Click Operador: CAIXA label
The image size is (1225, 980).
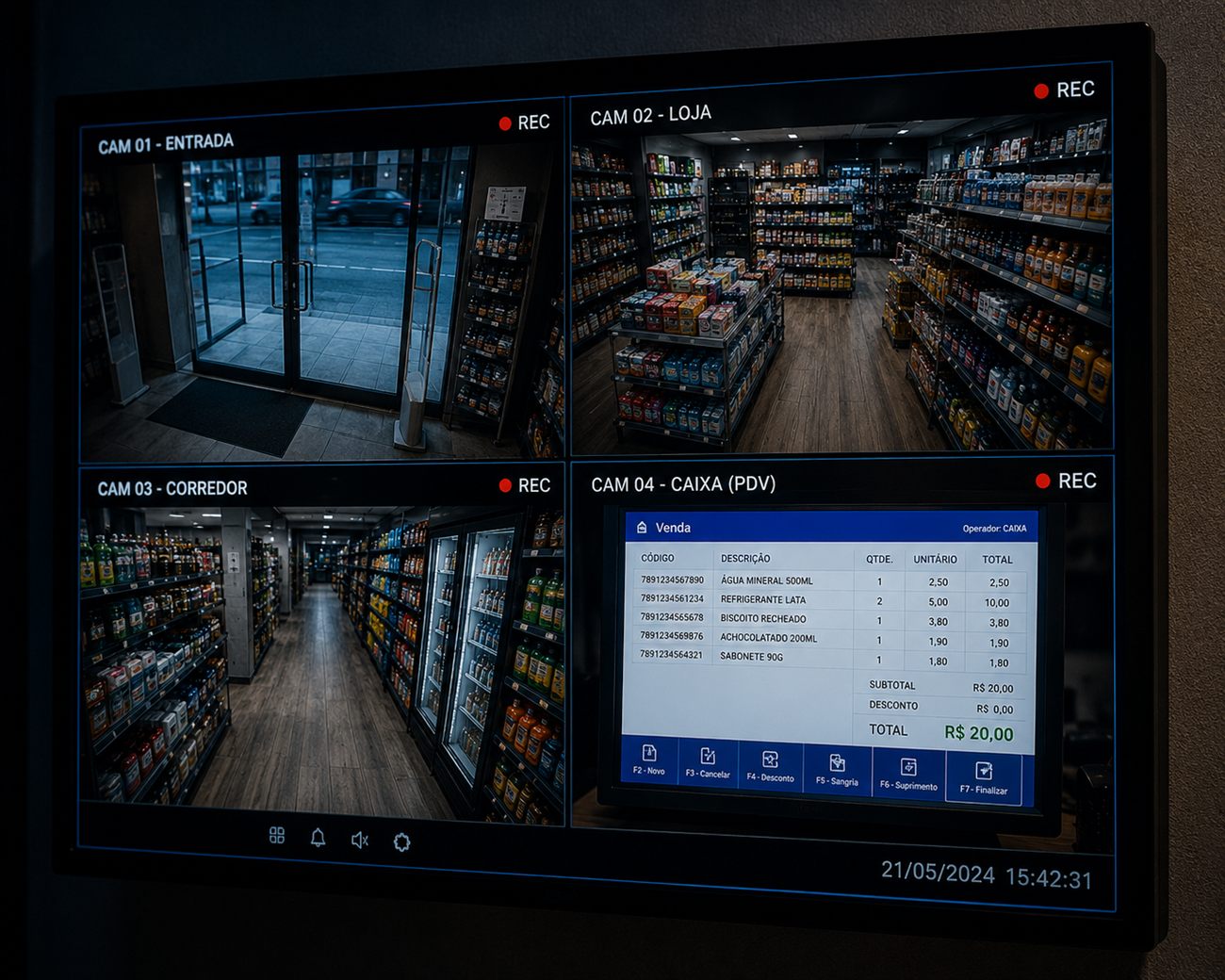click(x=994, y=529)
